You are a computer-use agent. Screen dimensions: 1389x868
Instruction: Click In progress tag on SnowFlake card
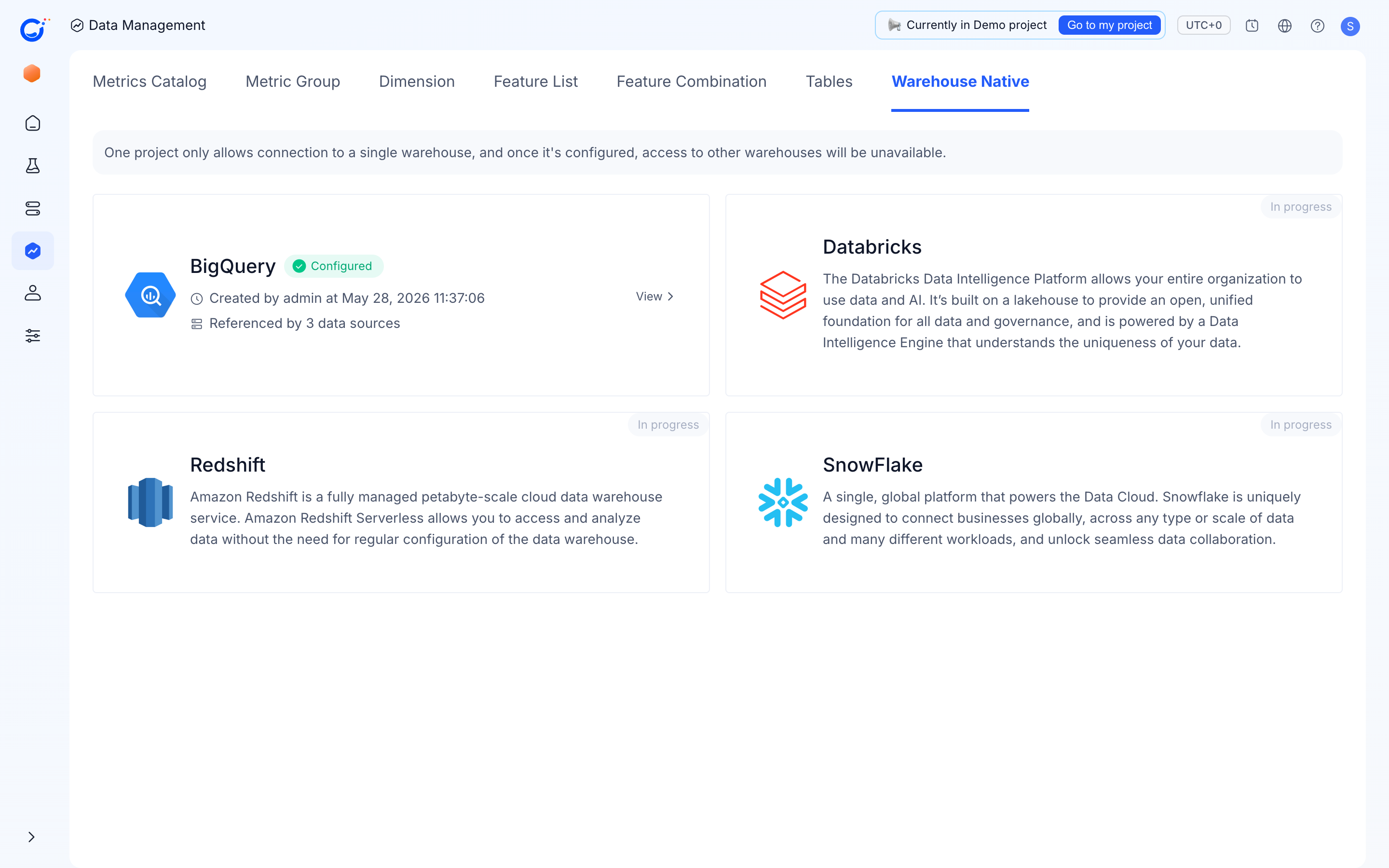tap(1301, 425)
